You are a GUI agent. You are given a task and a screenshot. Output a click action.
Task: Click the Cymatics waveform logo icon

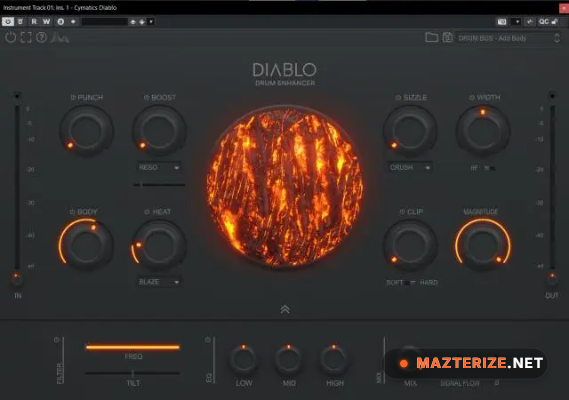coord(60,37)
